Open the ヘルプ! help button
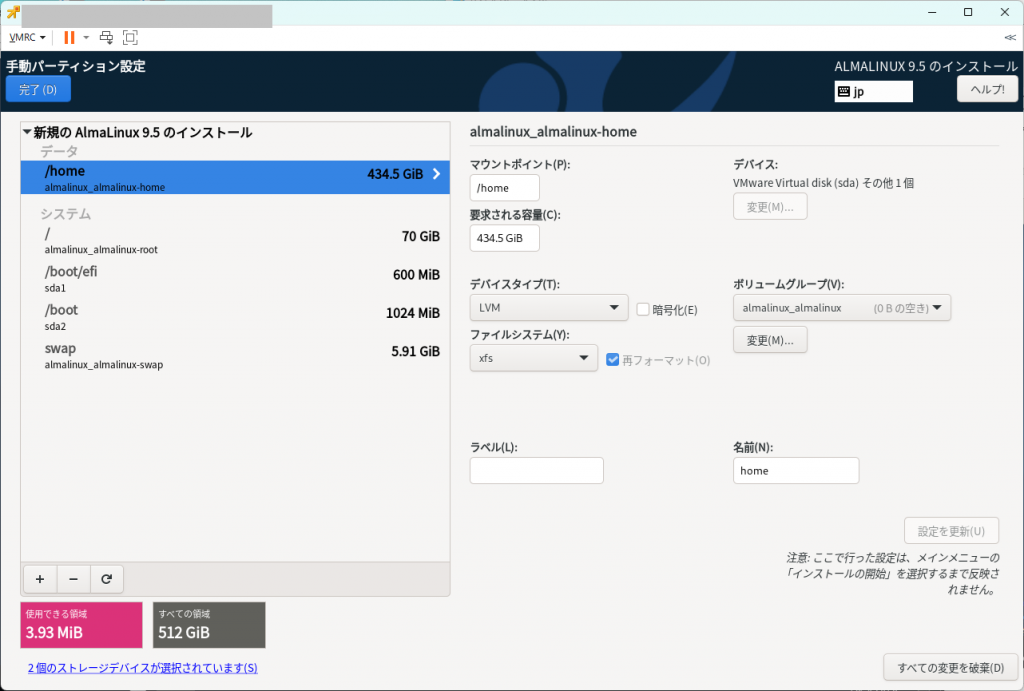 point(987,89)
